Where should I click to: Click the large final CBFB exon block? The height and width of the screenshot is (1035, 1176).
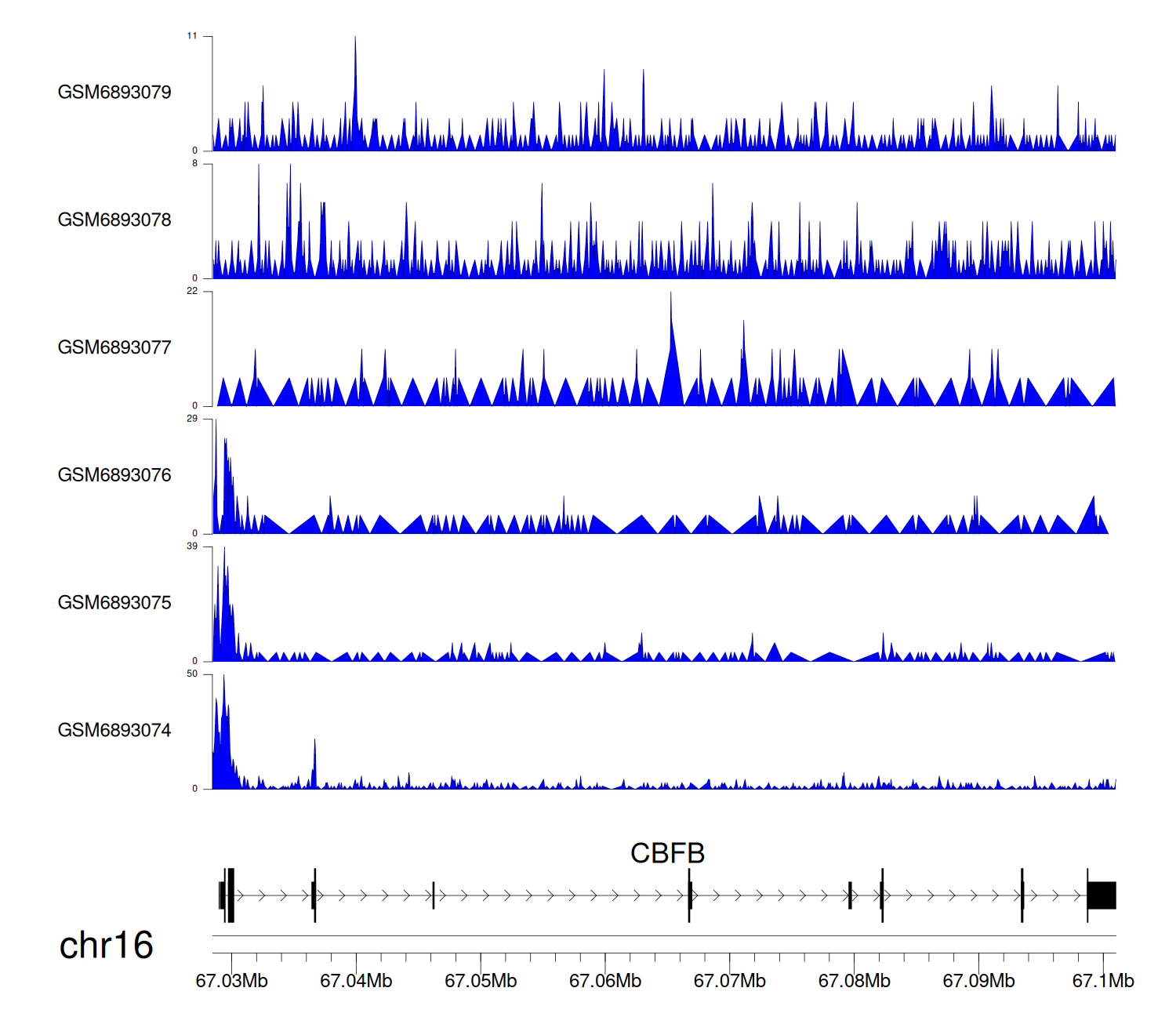[1102, 895]
